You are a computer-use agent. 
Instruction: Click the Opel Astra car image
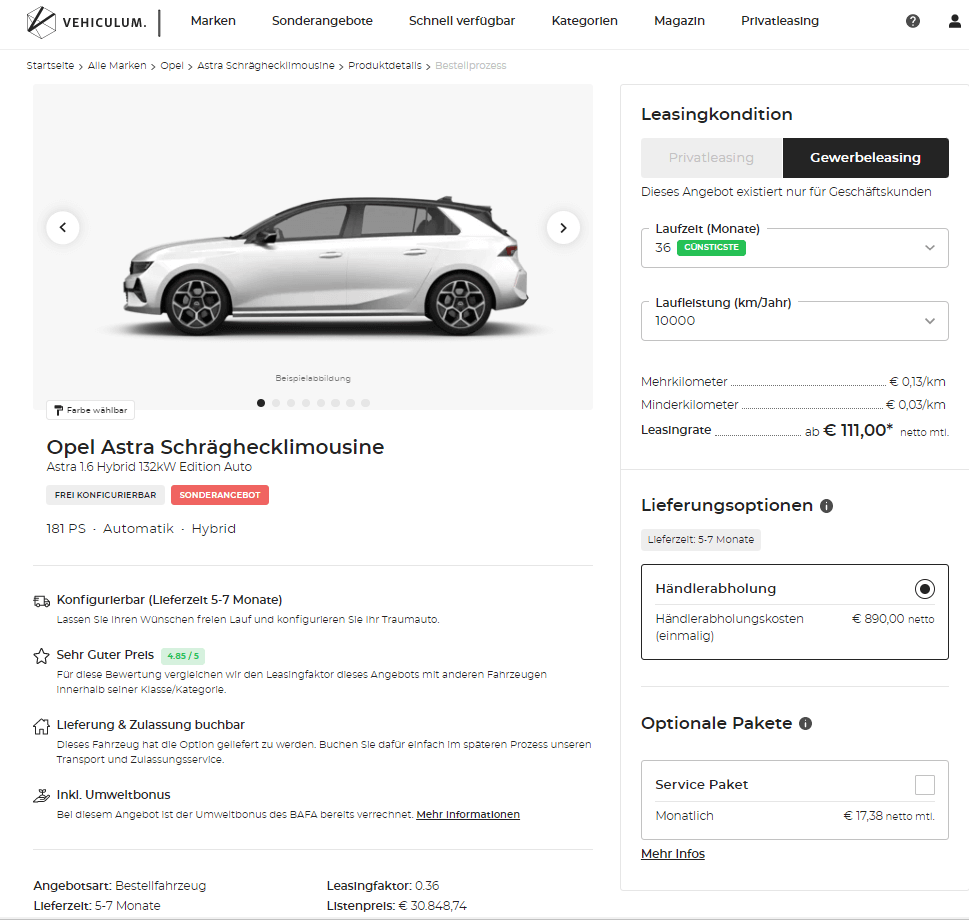328,266
